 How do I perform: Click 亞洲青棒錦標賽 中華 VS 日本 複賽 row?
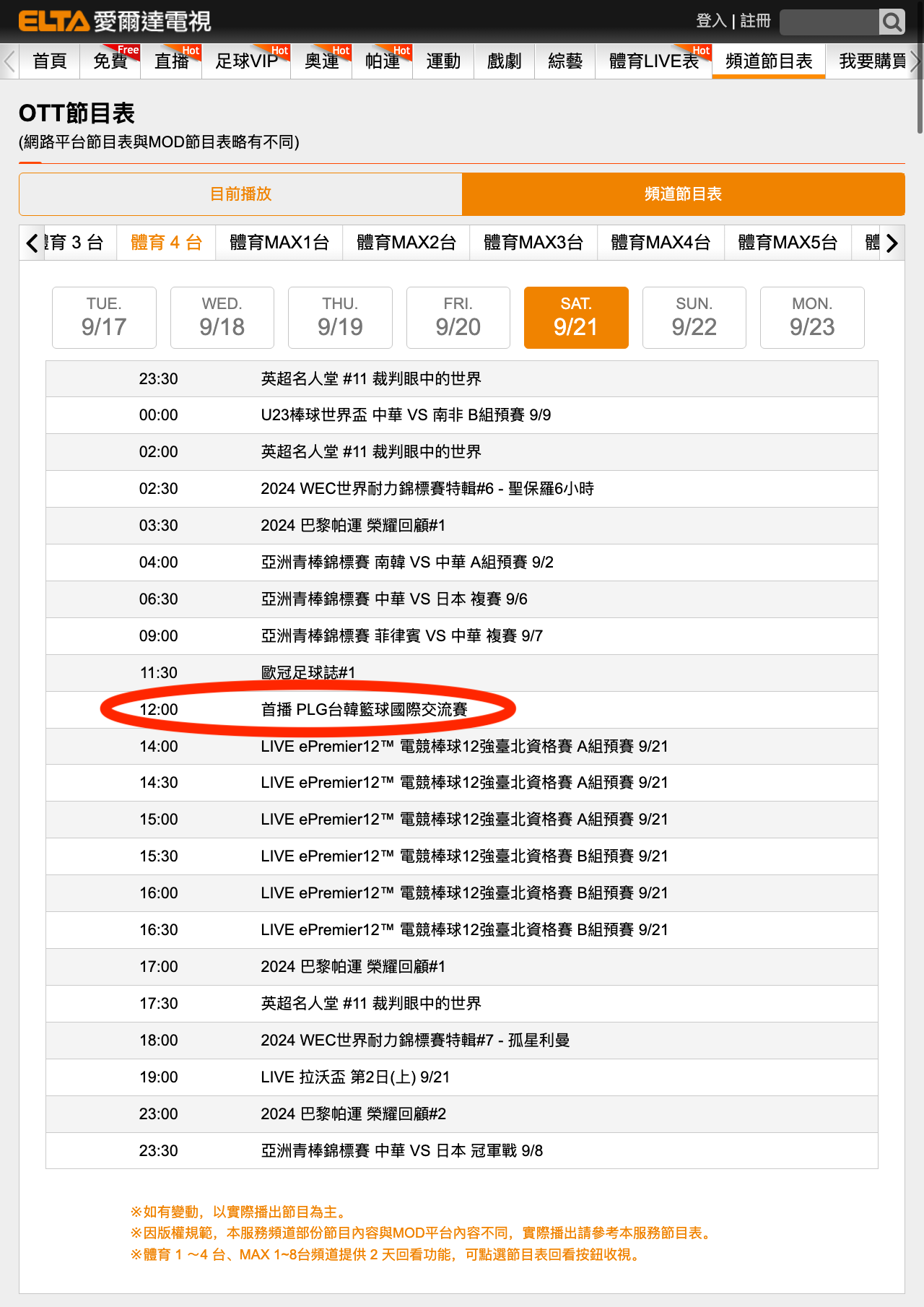[x=462, y=599]
